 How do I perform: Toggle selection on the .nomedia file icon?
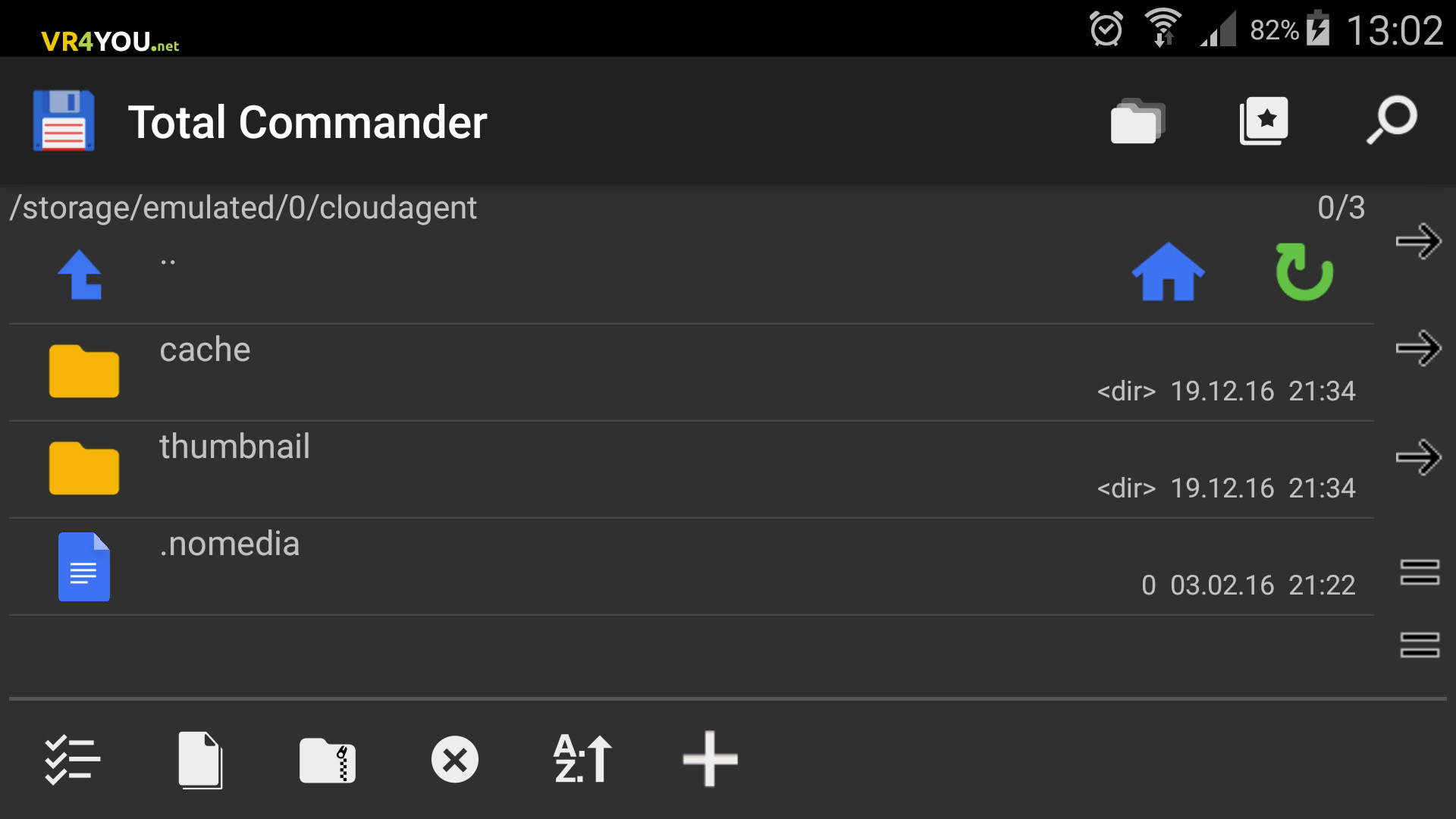coord(84,566)
